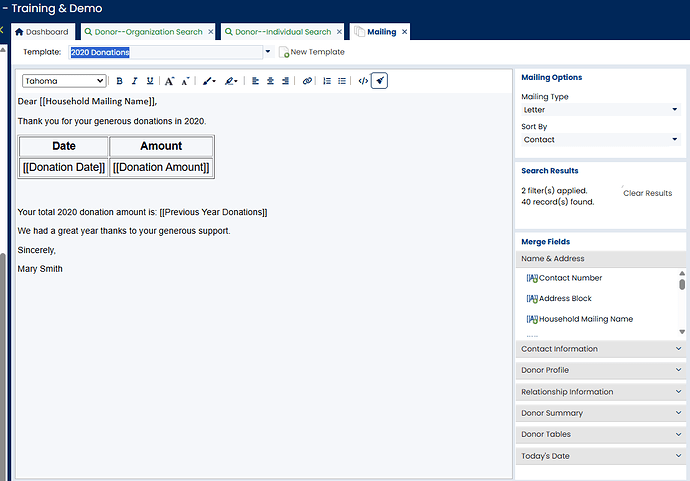Click the 2020 Donations template field
690x481 pixels.
click(x=166, y=52)
